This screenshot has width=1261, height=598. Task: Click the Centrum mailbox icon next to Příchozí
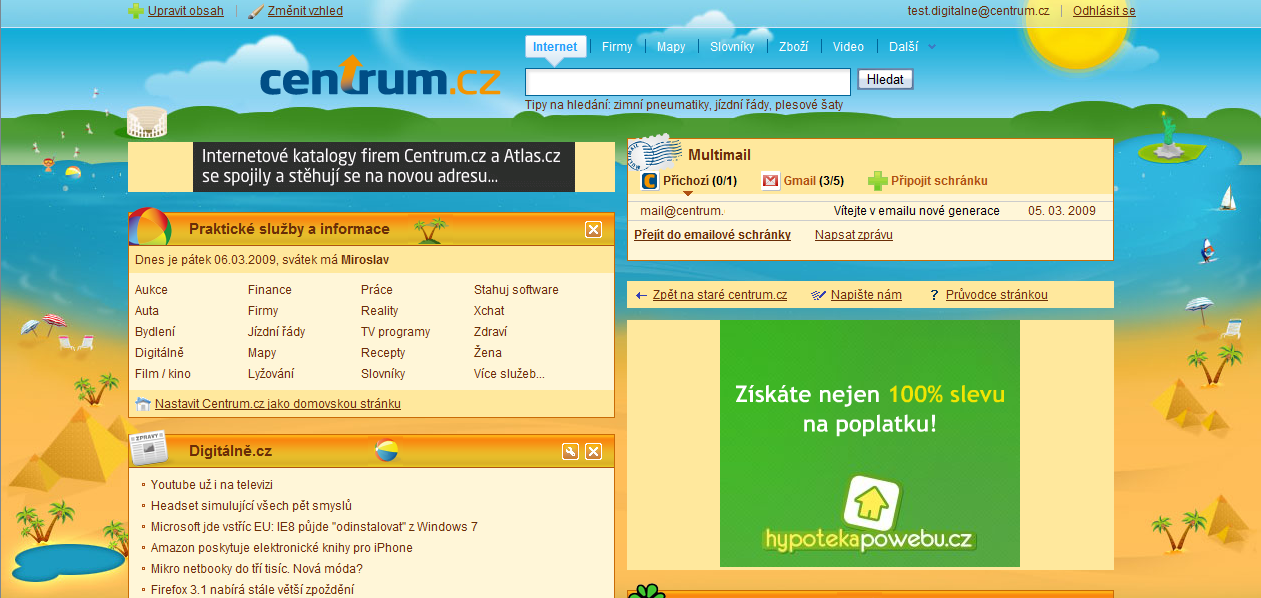point(649,181)
